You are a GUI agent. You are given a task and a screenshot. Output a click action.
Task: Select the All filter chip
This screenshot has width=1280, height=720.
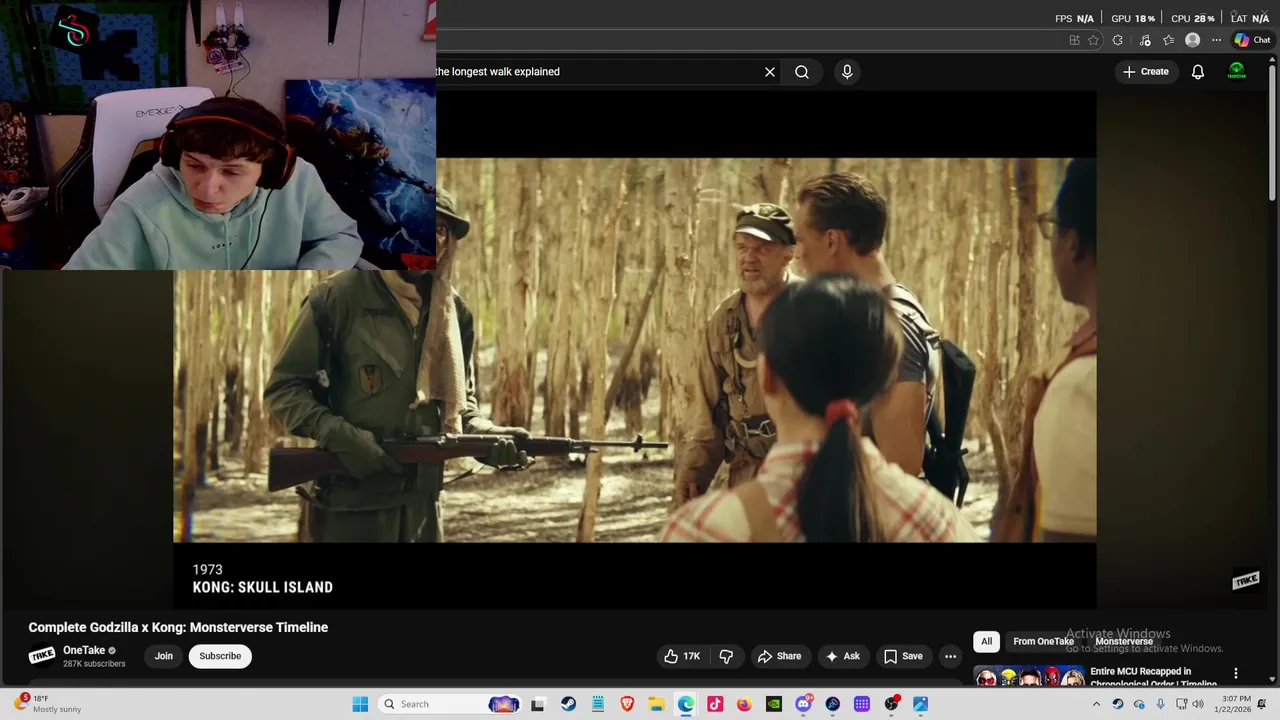tap(986, 641)
